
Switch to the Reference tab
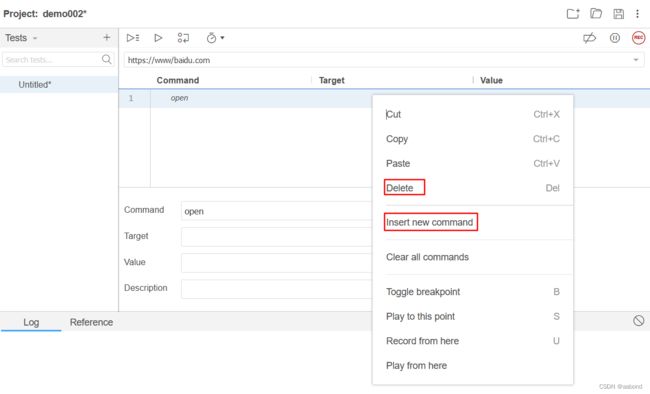[x=91, y=322]
